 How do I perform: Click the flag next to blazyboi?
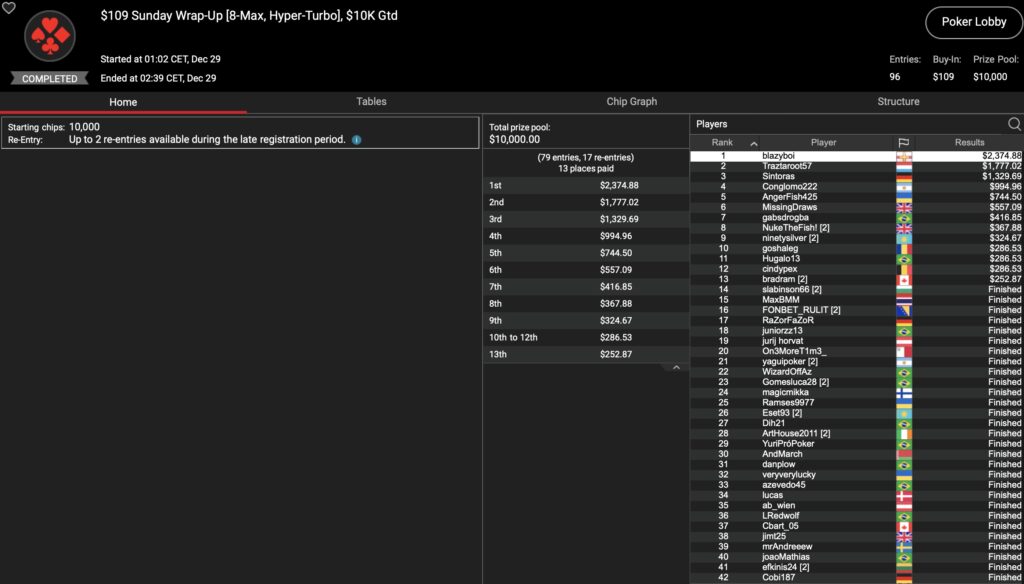(x=903, y=156)
